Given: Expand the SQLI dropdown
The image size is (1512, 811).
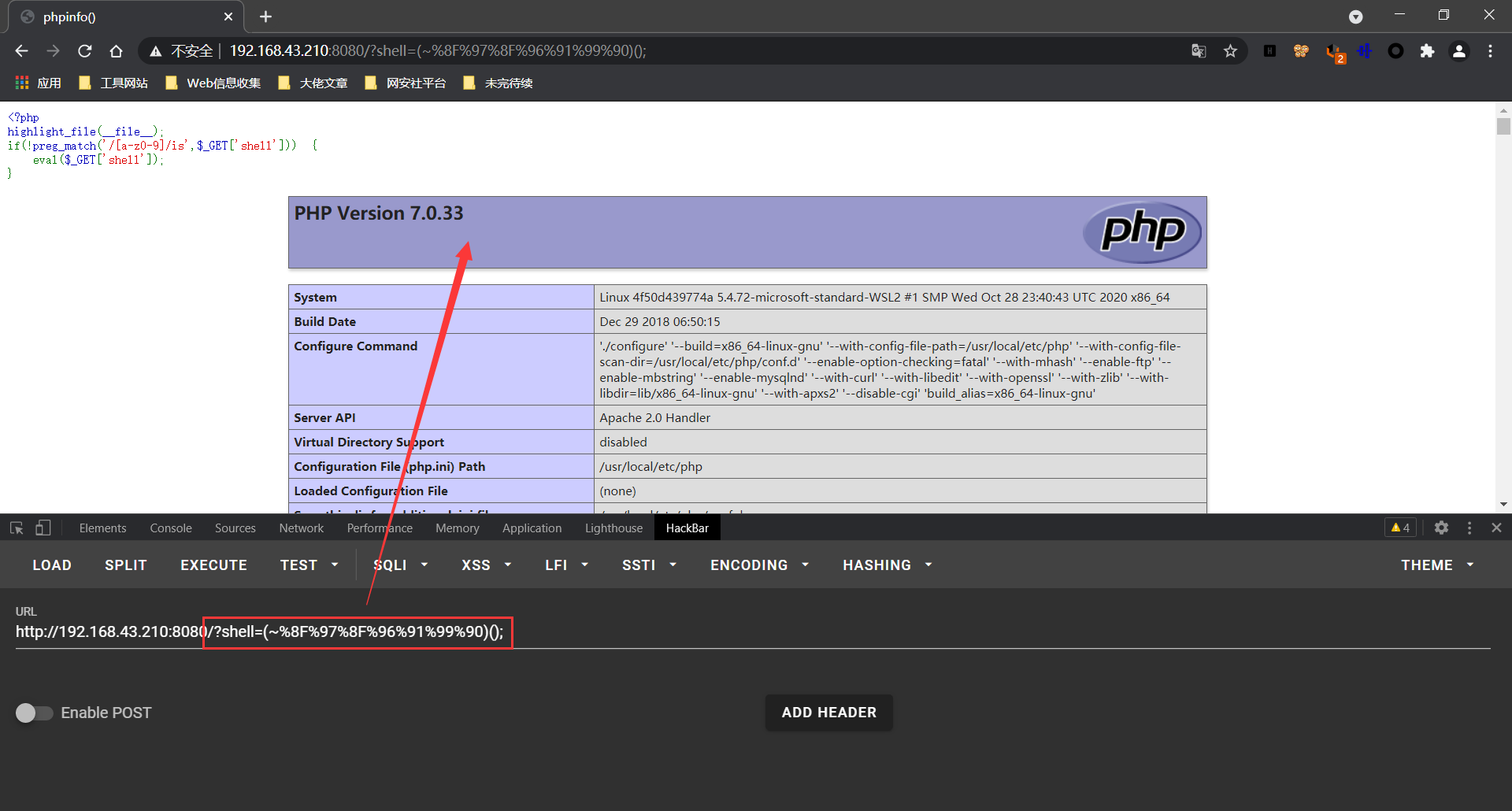Looking at the screenshot, I should pos(400,565).
